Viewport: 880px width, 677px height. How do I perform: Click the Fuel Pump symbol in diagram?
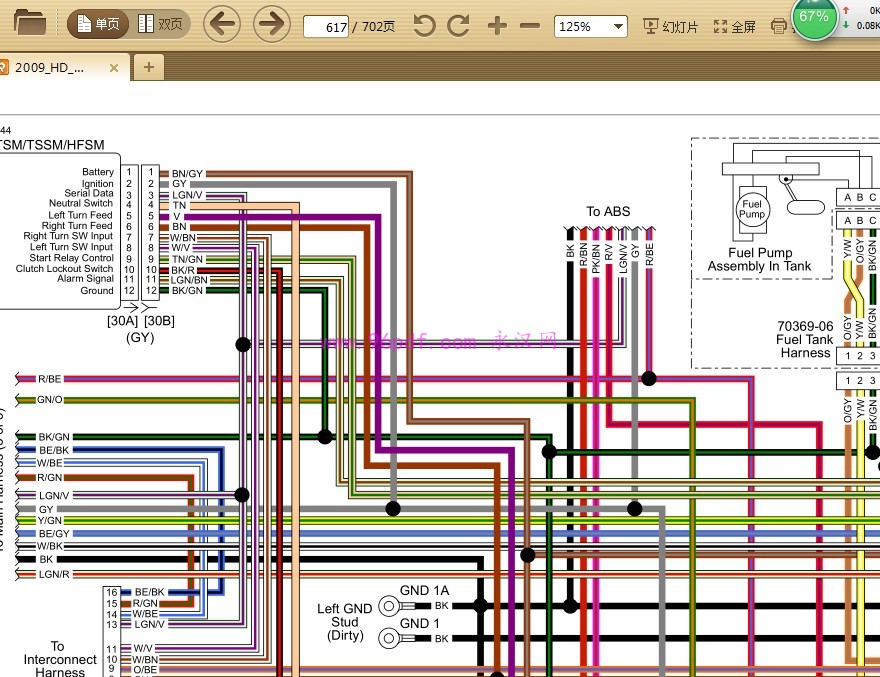point(752,209)
